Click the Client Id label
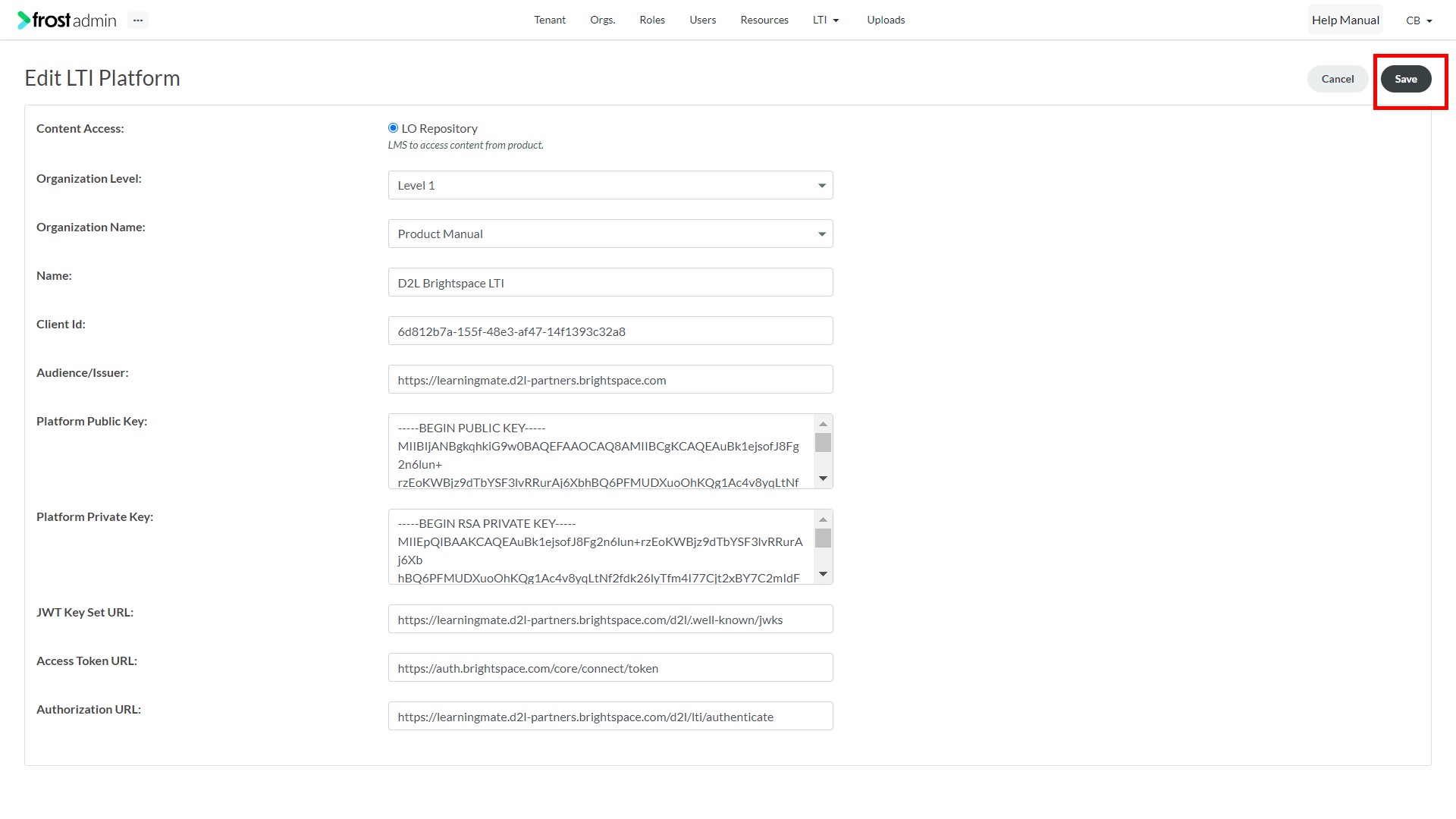The width and height of the screenshot is (1456, 819). coord(61,324)
